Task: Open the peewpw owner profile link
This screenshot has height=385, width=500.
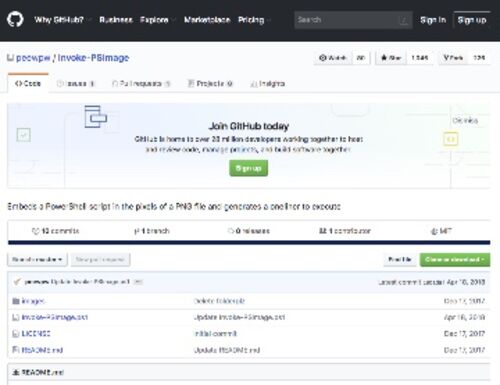Action: 33,58
